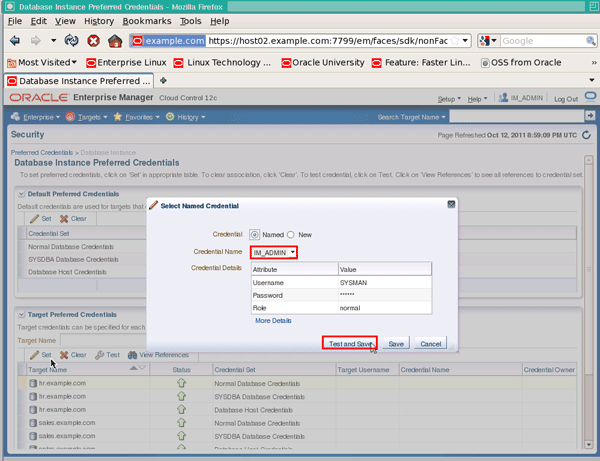The width and height of the screenshot is (600, 461).
Task: Open the Credential Name dropdown
Action: 274,253
